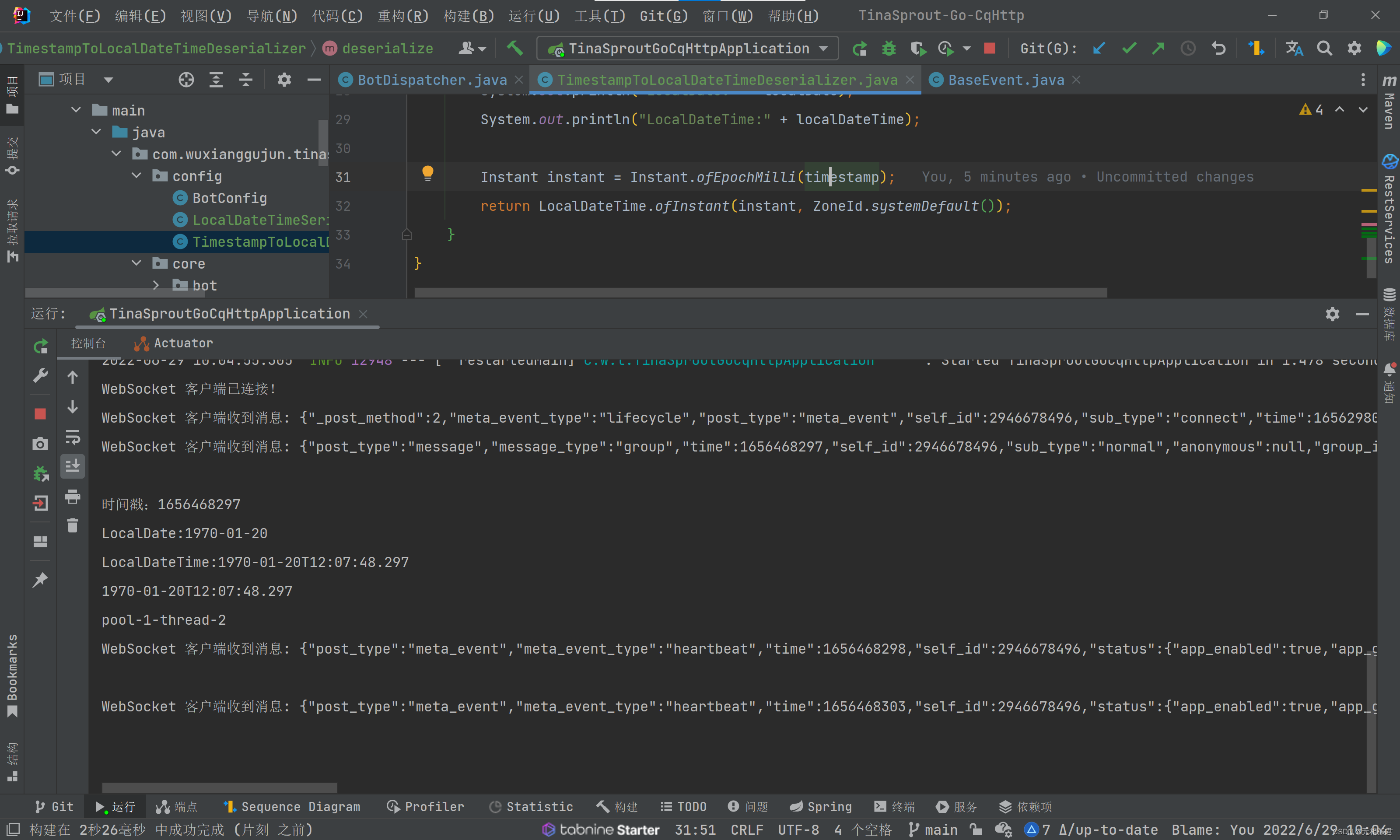
Task: Open the Git(G) menu
Action: (663, 15)
